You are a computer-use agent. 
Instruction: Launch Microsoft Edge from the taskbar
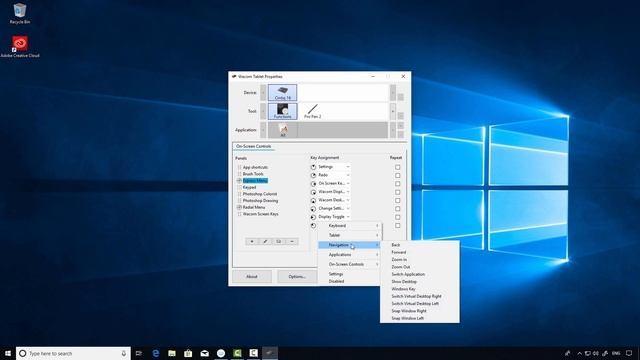pyautogui.click(x=156, y=353)
